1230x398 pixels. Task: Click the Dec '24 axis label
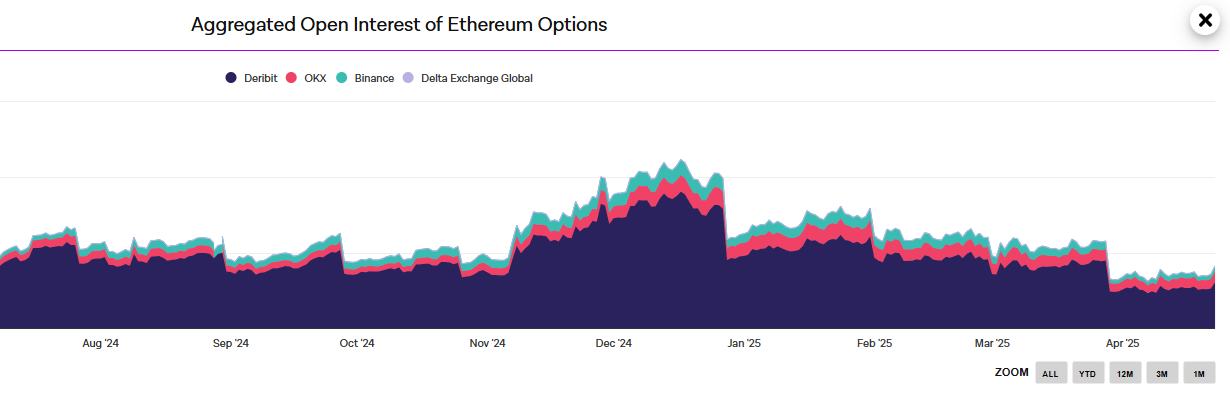613,343
